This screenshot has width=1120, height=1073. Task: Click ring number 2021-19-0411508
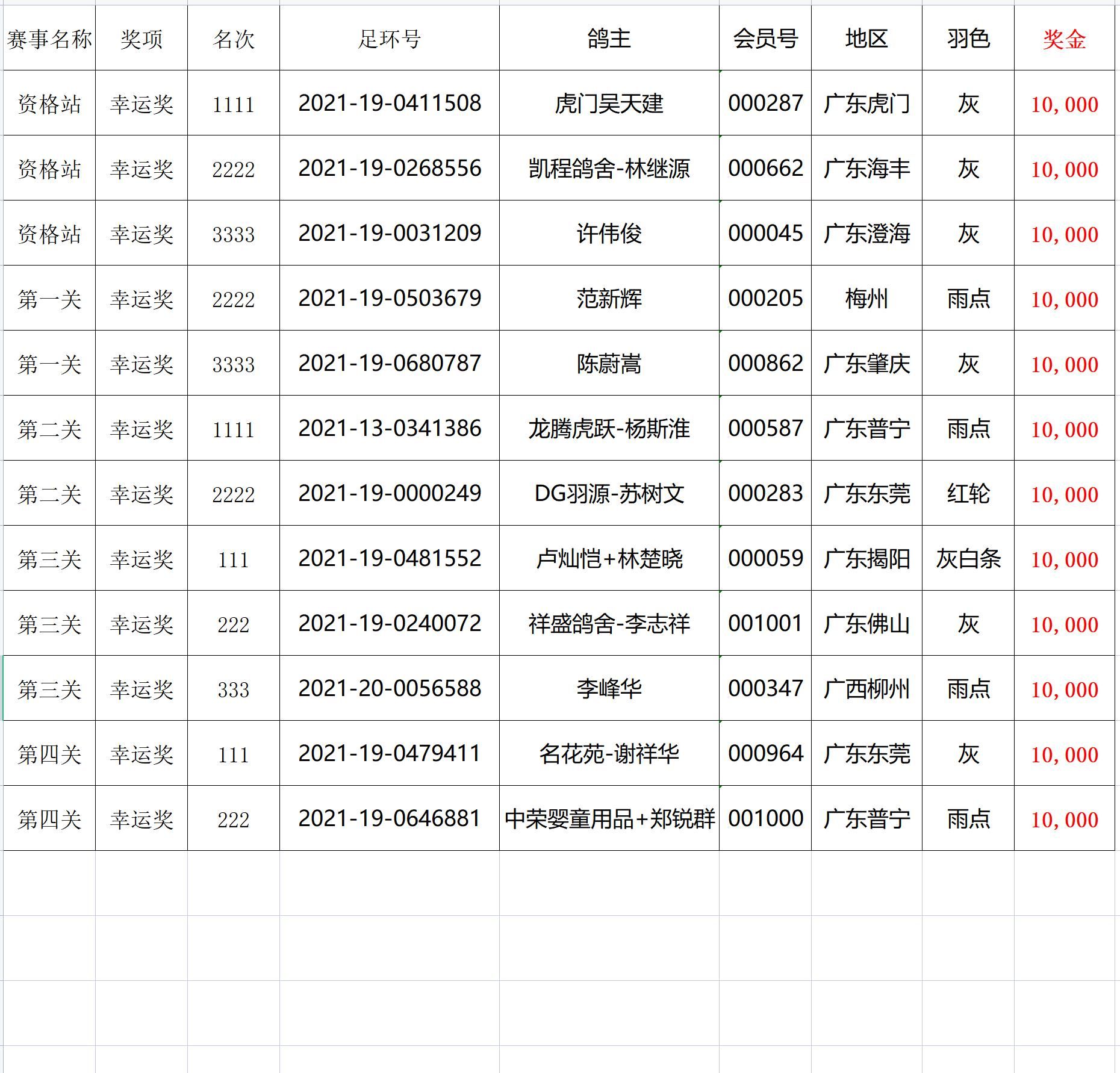coord(390,103)
